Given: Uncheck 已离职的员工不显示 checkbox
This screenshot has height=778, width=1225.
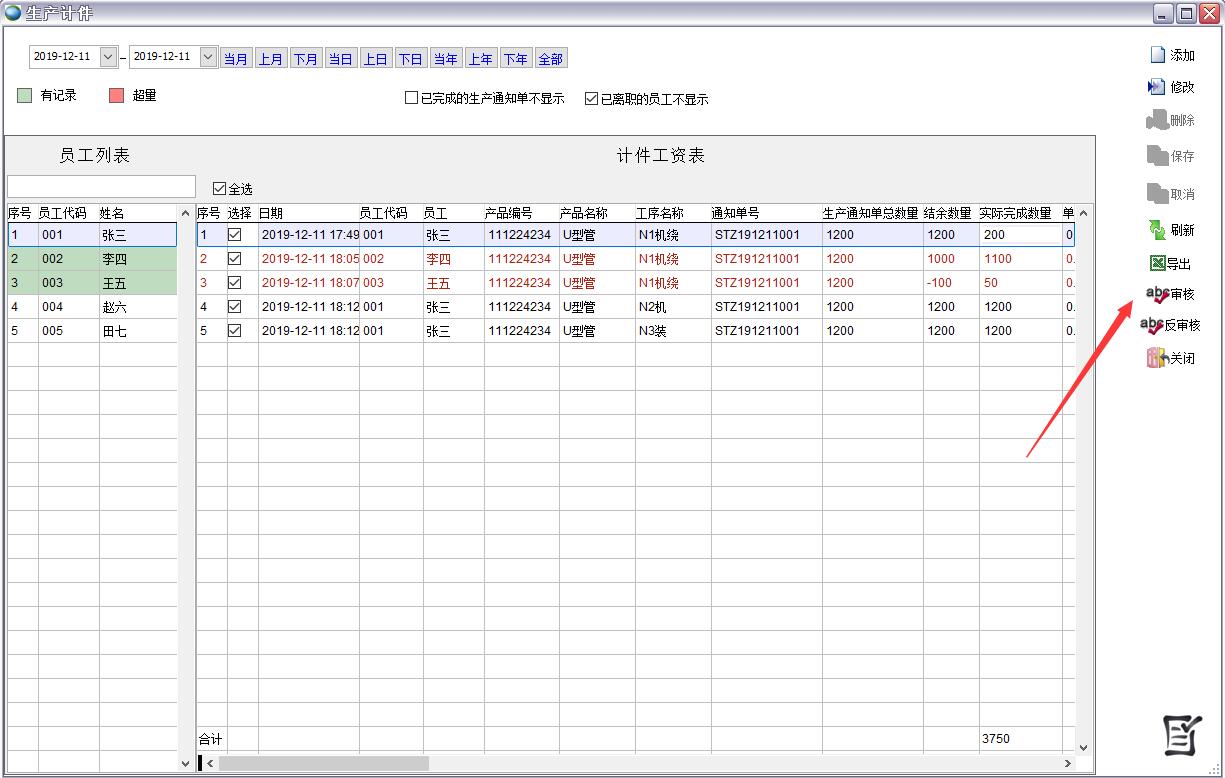Looking at the screenshot, I should click(x=591, y=98).
